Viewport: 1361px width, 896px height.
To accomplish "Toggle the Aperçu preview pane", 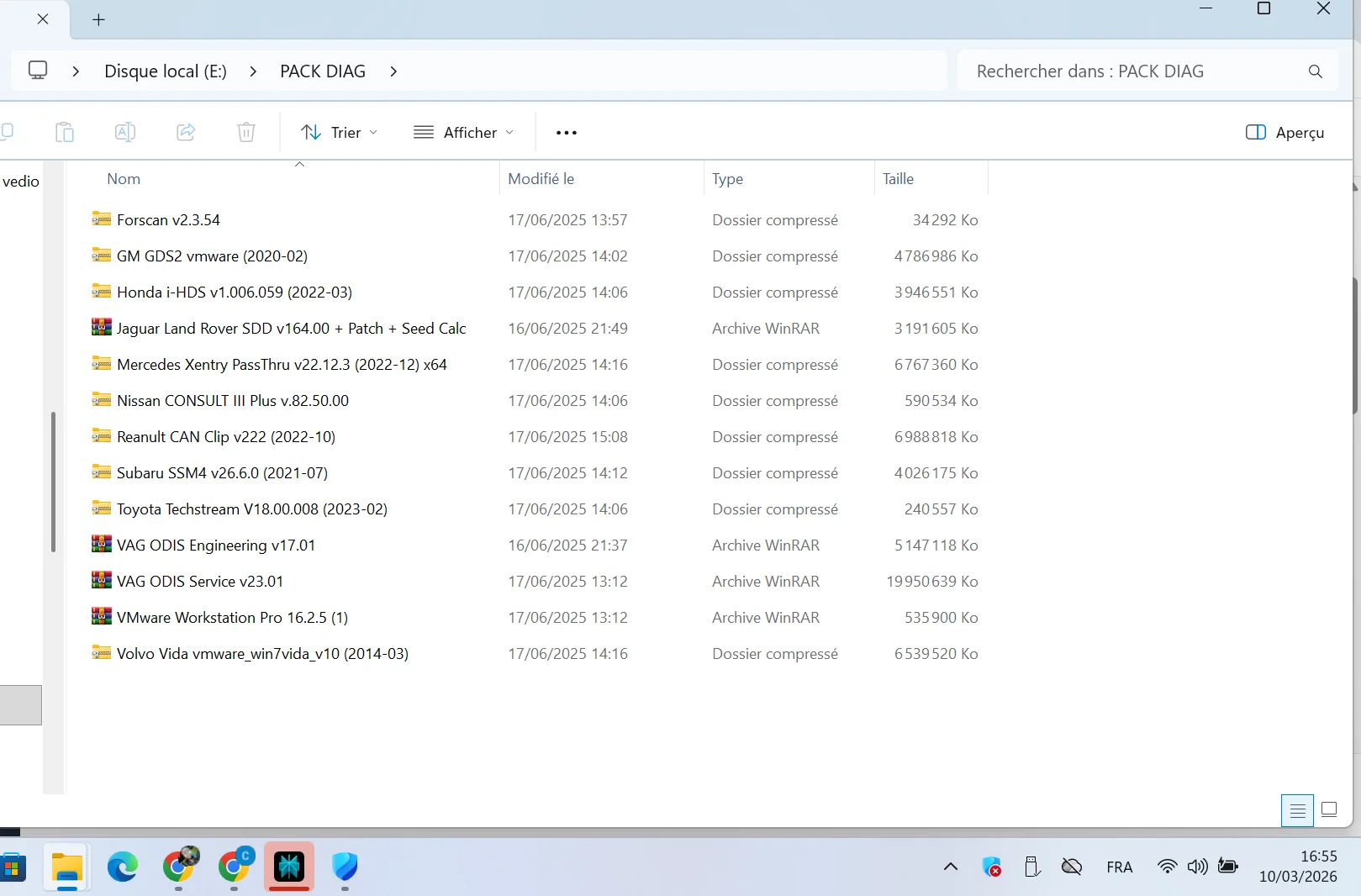I will pos(1285,133).
